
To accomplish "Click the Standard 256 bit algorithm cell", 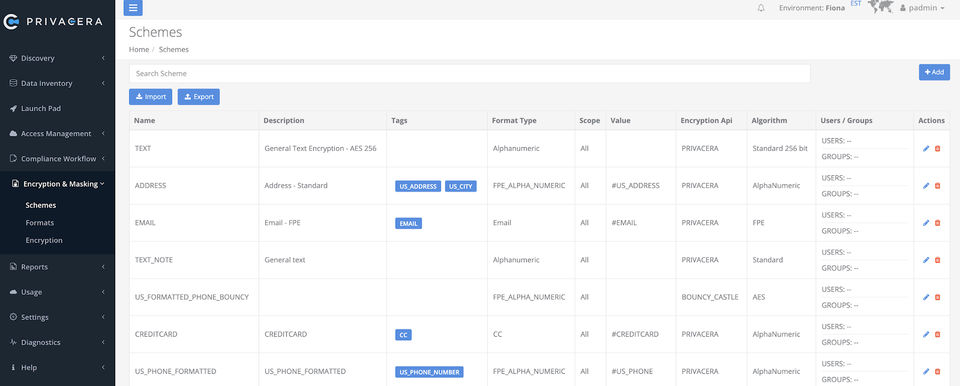I will pos(780,149).
